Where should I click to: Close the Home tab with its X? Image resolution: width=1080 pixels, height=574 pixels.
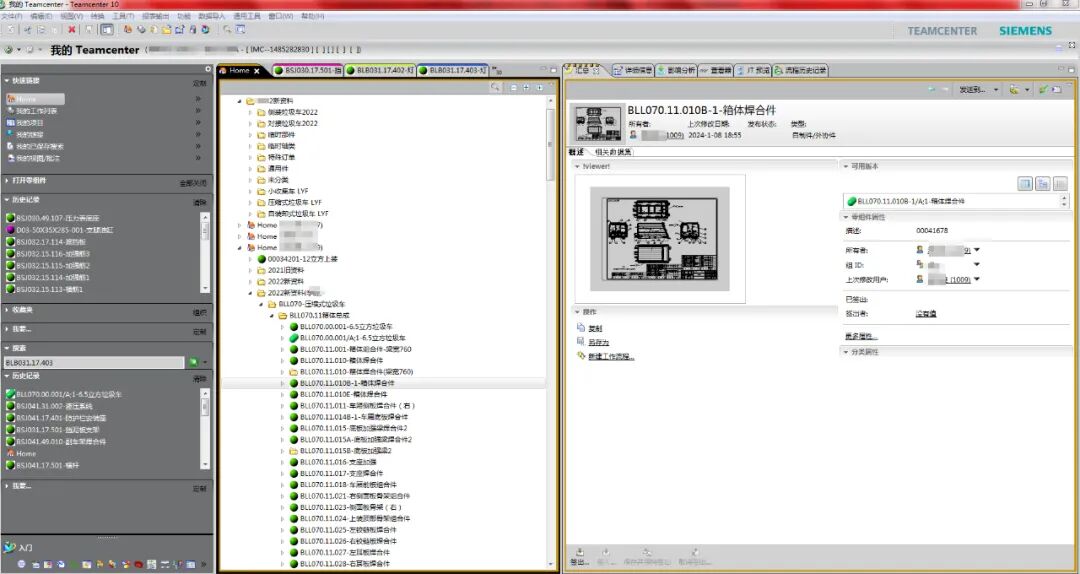[257, 71]
